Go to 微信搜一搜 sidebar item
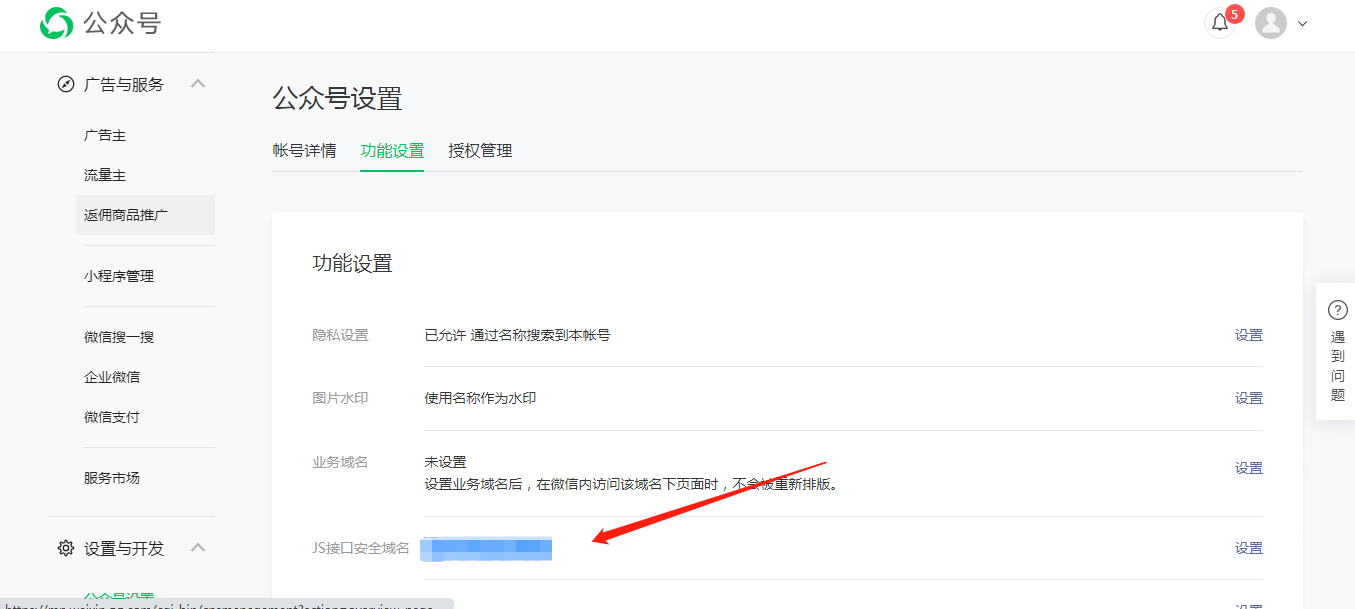The image size is (1355, 609). tap(119, 337)
